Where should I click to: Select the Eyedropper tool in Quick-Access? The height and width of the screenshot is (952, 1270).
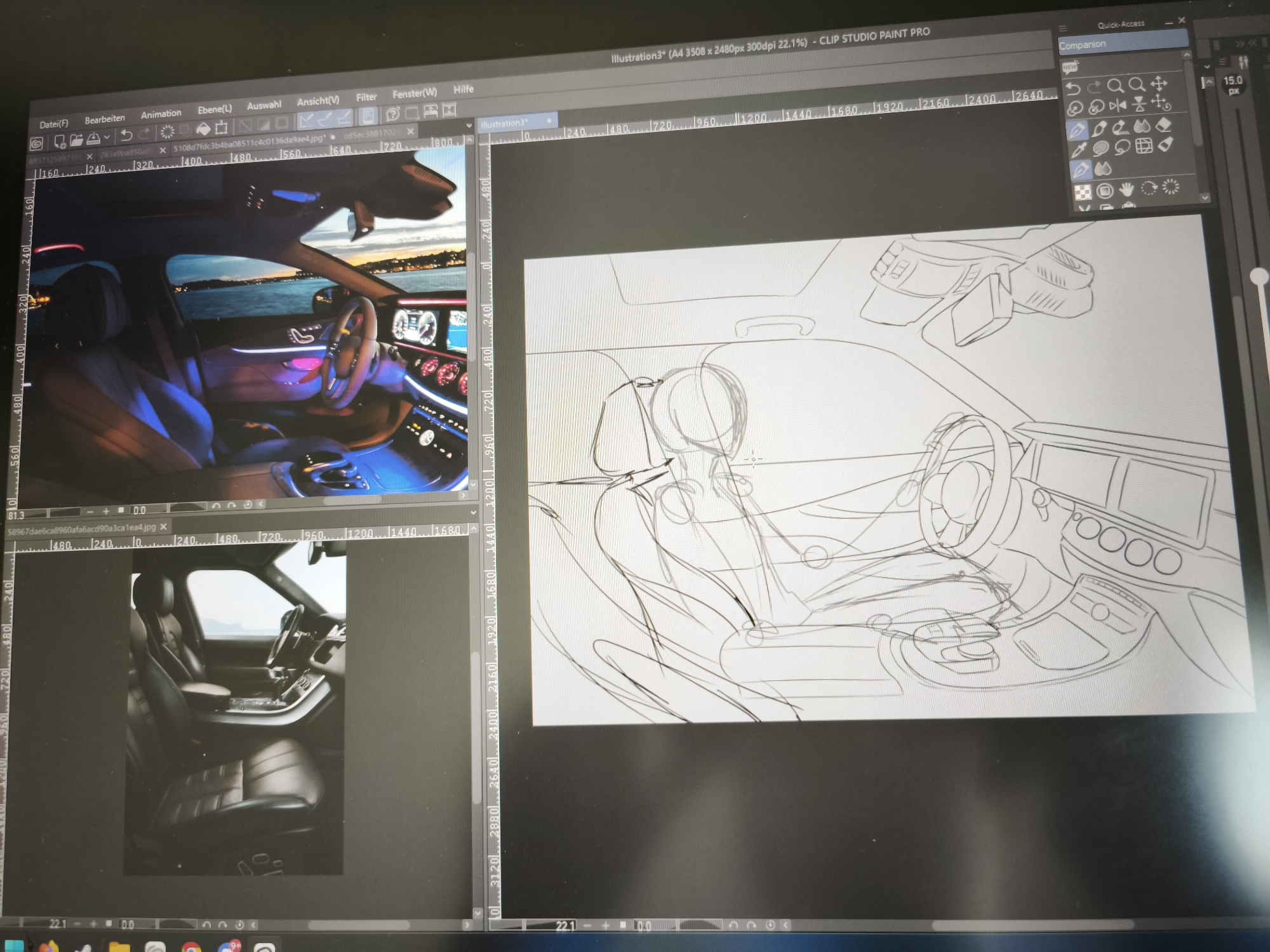tap(1078, 150)
